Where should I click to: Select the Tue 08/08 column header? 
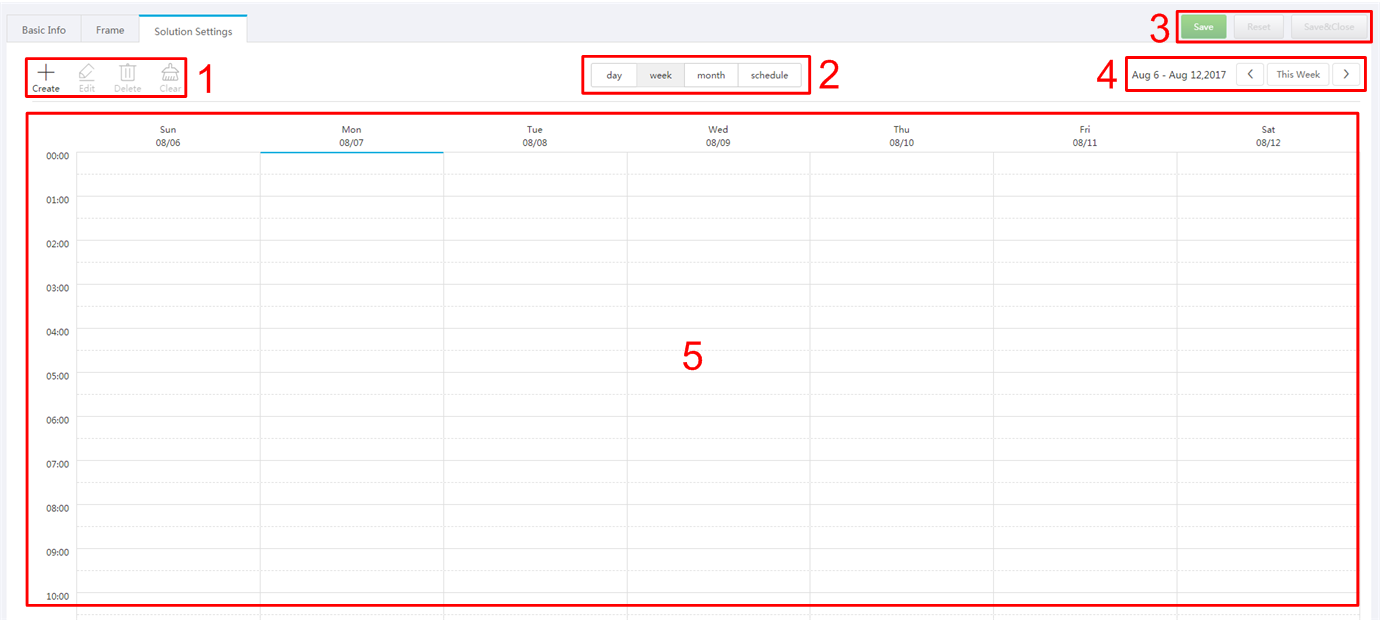click(x=535, y=136)
